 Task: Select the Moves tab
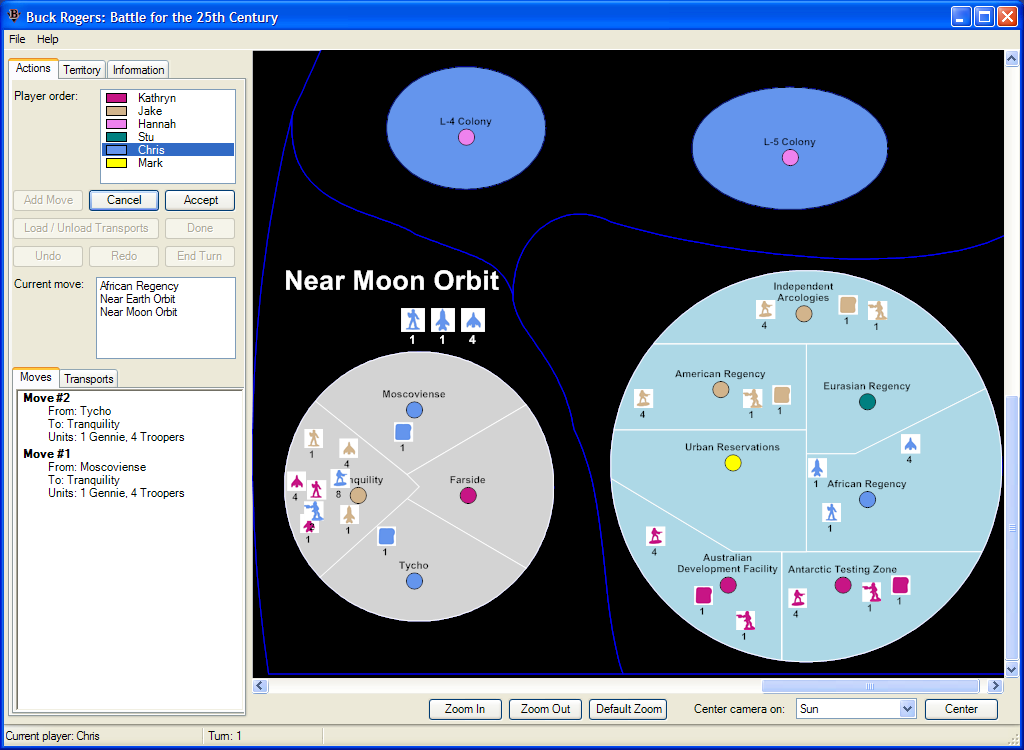tap(36, 377)
